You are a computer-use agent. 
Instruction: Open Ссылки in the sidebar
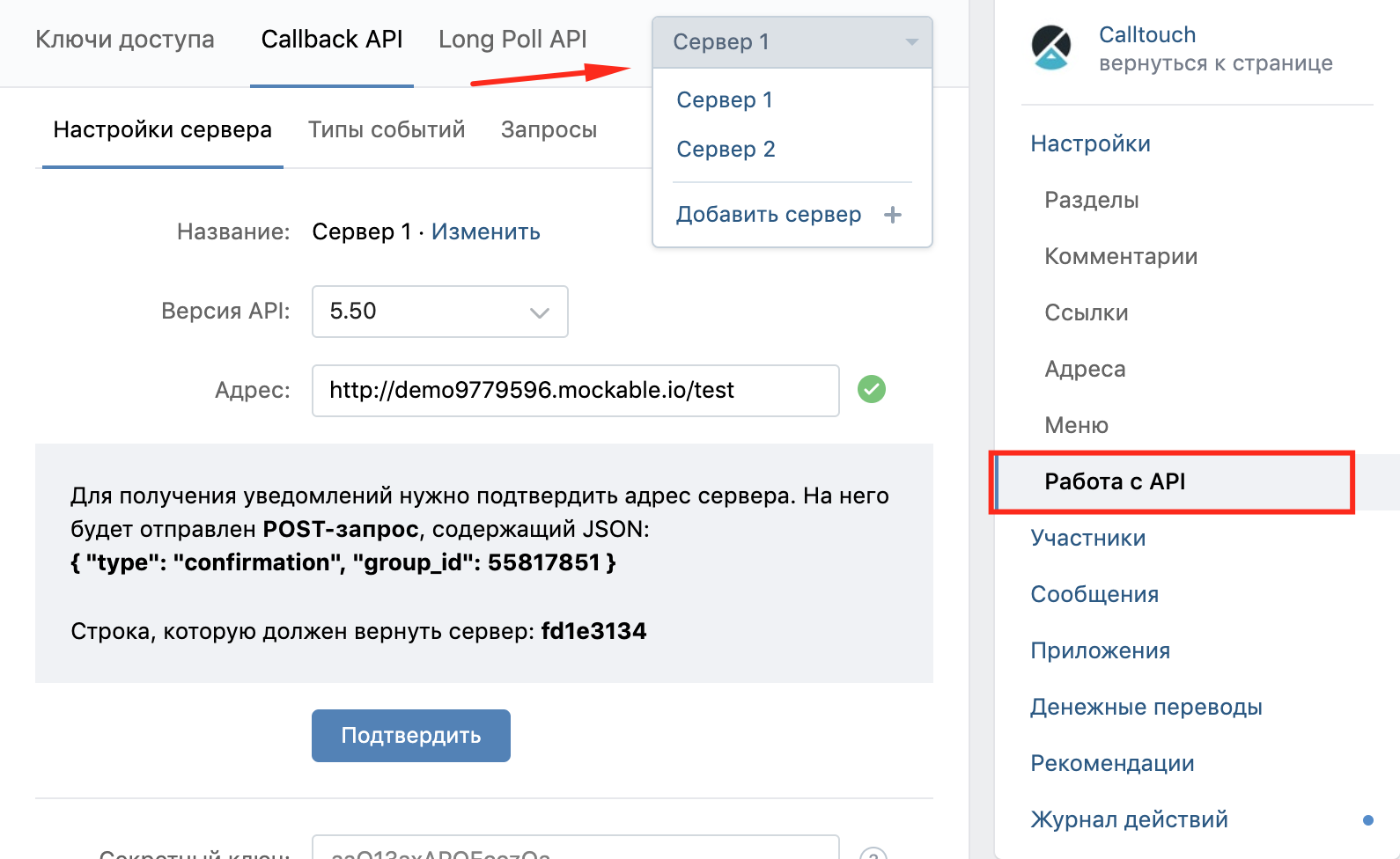point(1087,313)
